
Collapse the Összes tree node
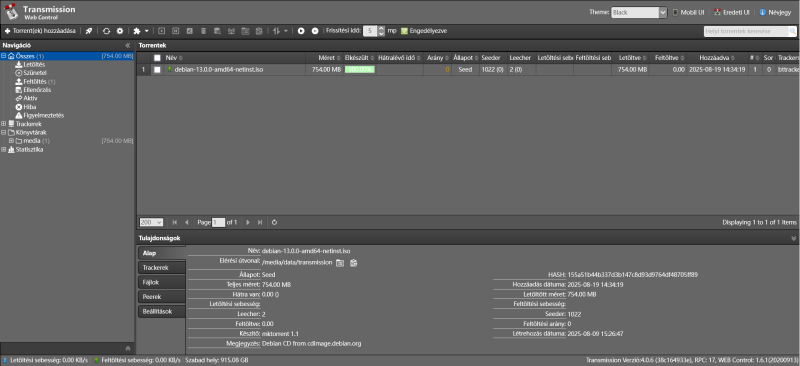coord(4,56)
